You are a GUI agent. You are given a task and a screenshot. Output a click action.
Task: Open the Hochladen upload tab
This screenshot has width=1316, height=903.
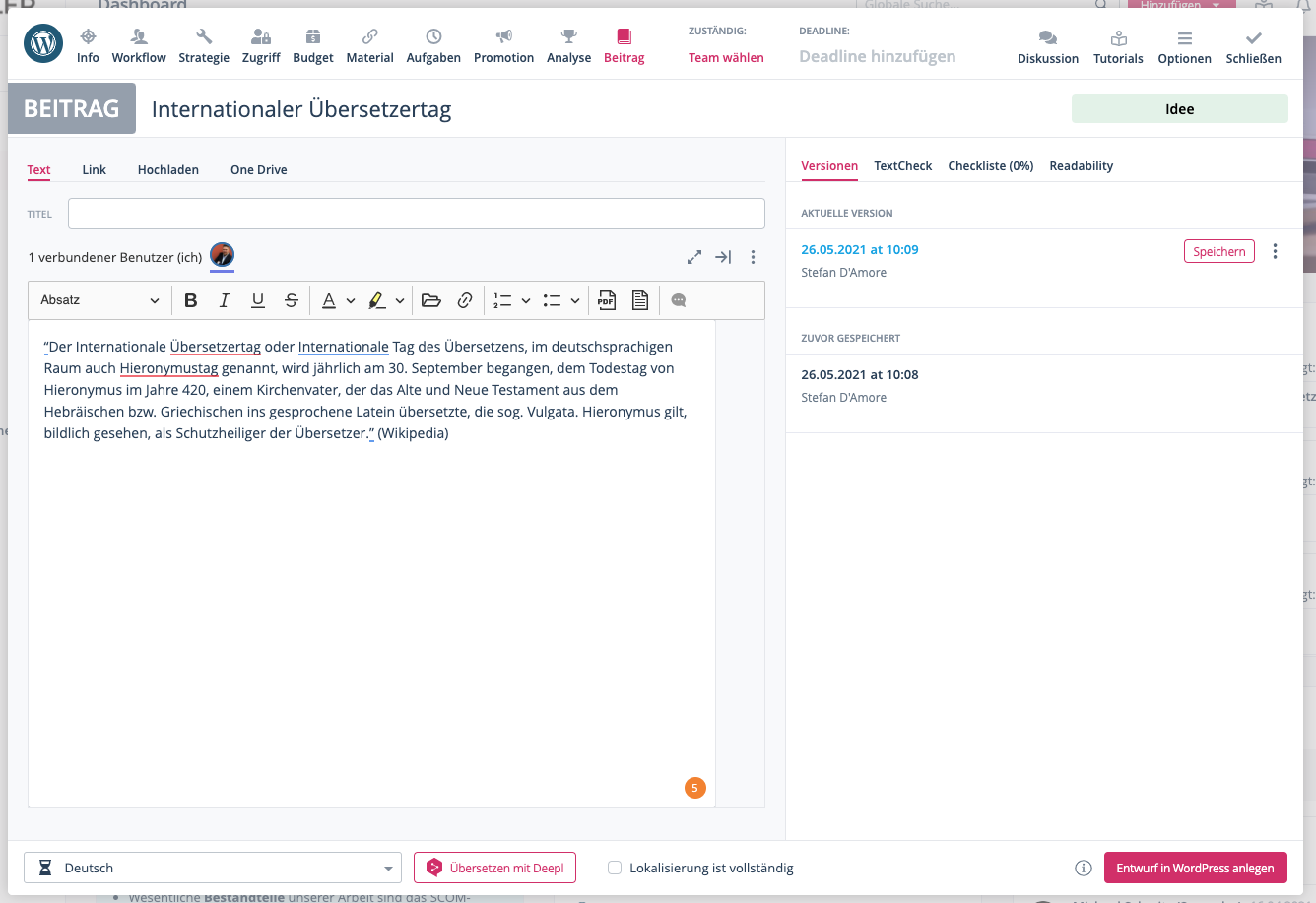(x=168, y=169)
